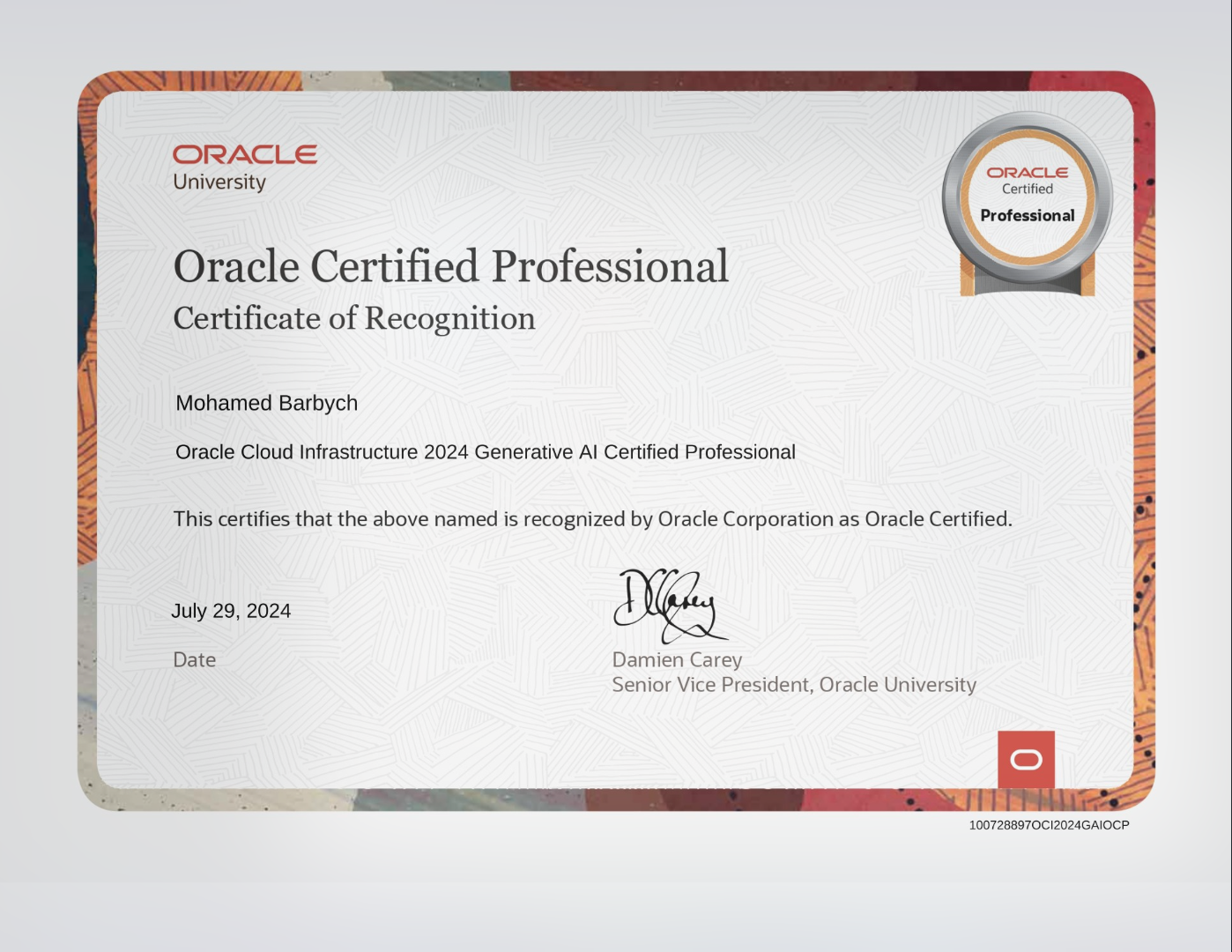The width and height of the screenshot is (1232, 952).
Task: Click the "Date" label
Action: (195, 659)
